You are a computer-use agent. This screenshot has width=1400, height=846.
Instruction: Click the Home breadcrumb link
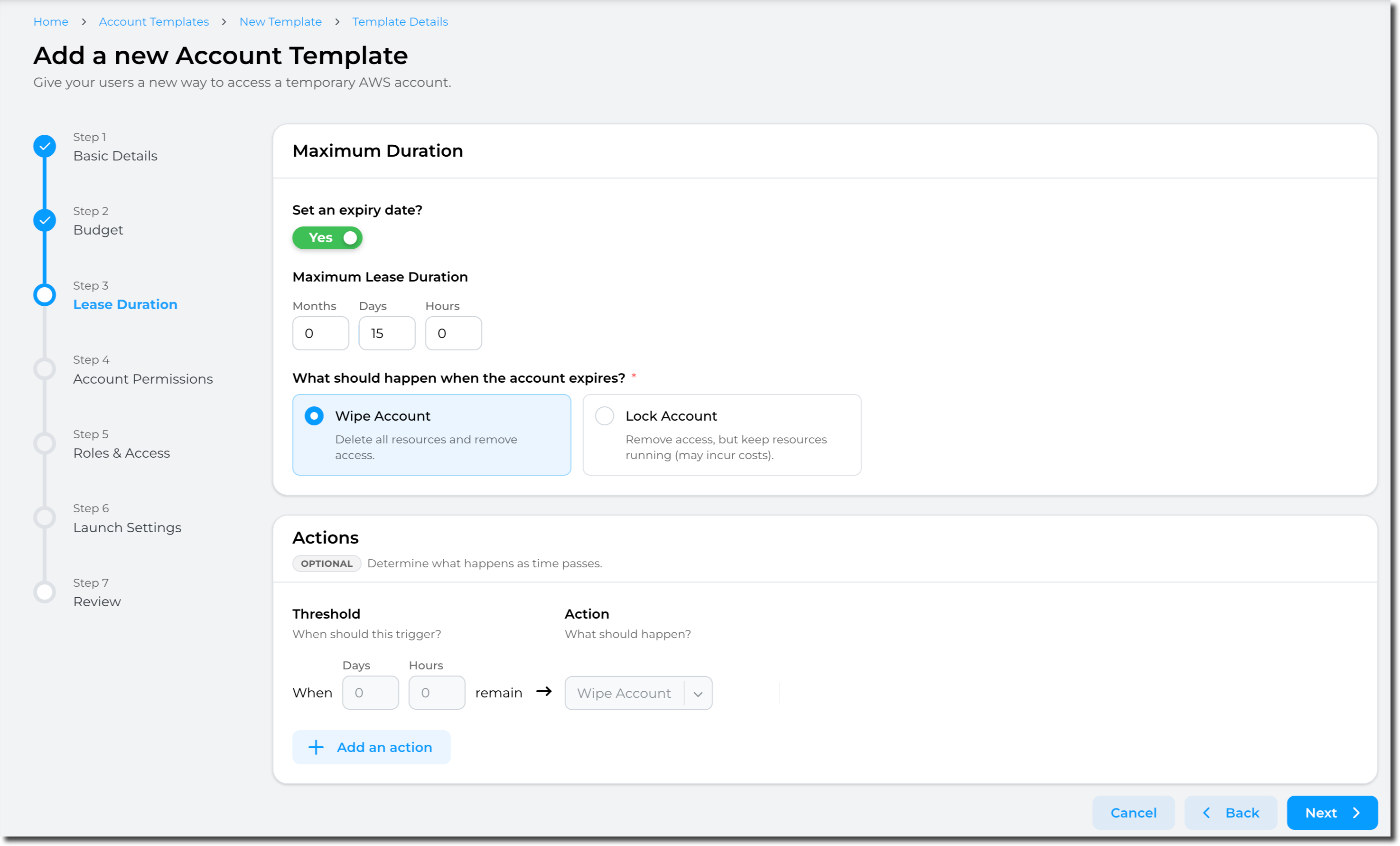click(51, 22)
